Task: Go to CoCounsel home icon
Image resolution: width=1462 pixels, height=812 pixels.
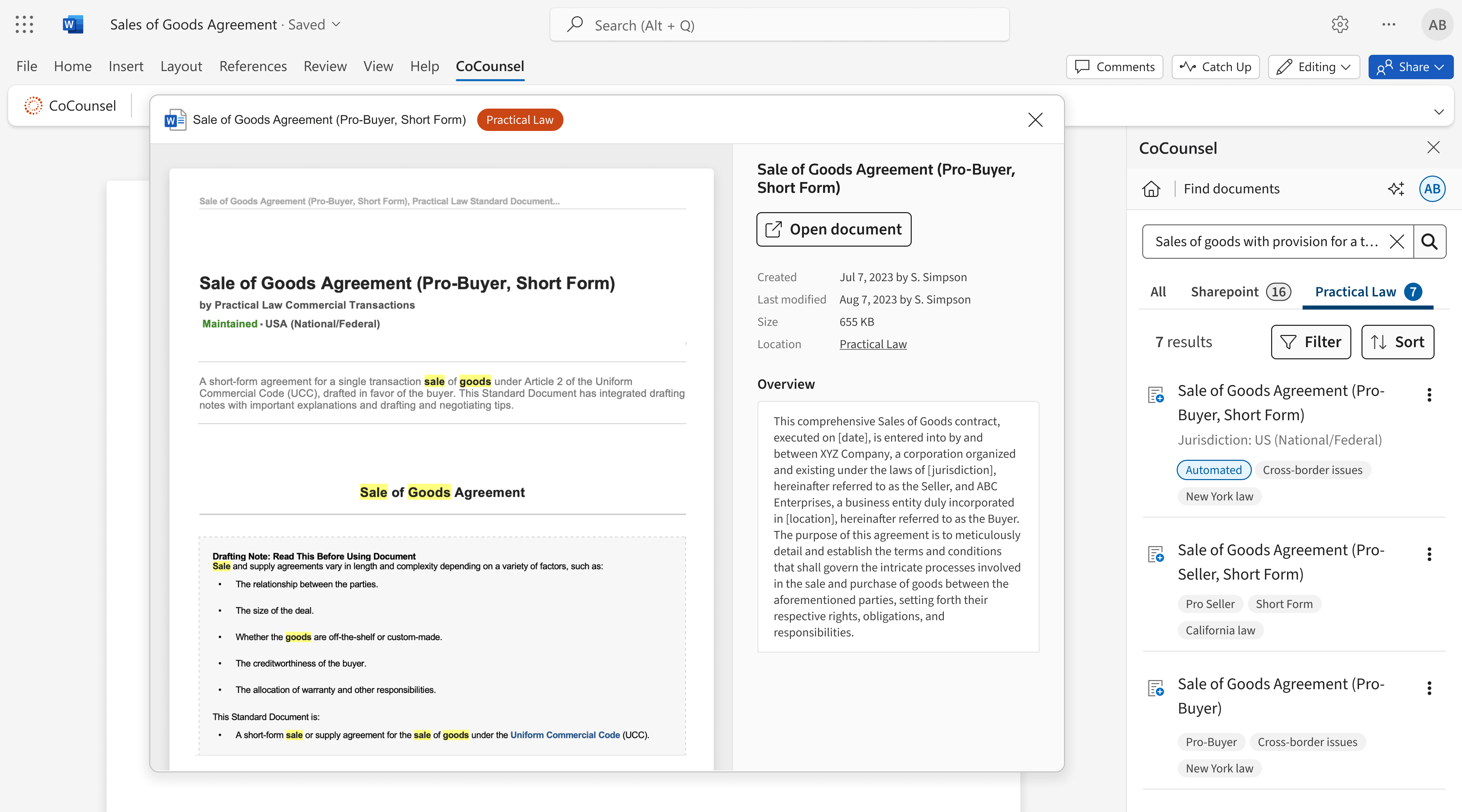Action: [x=1151, y=189]
